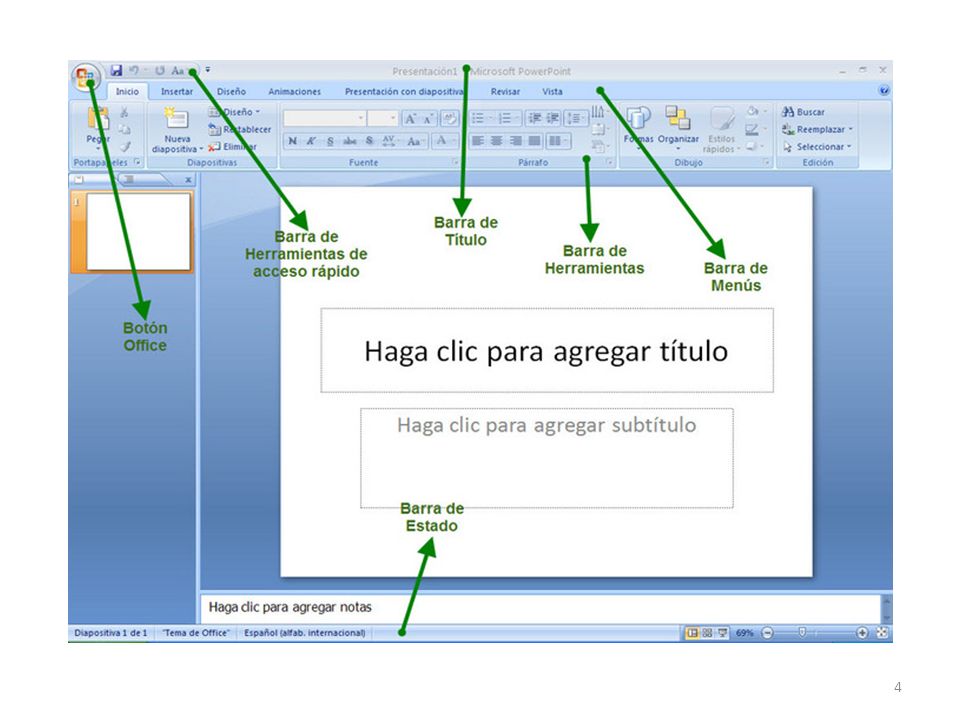Toggle align text right

[516, 141]
